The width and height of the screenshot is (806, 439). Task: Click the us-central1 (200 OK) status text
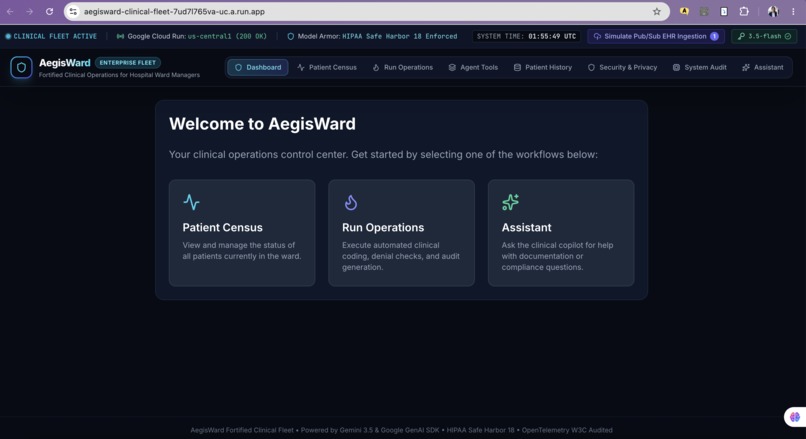click(x=227, y=36)
